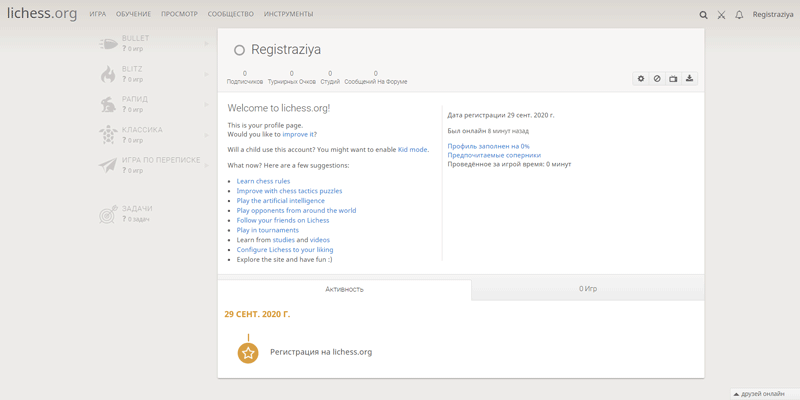Open Configure Lichess to your liking
The image size is (800, 400).
[285, 249]
